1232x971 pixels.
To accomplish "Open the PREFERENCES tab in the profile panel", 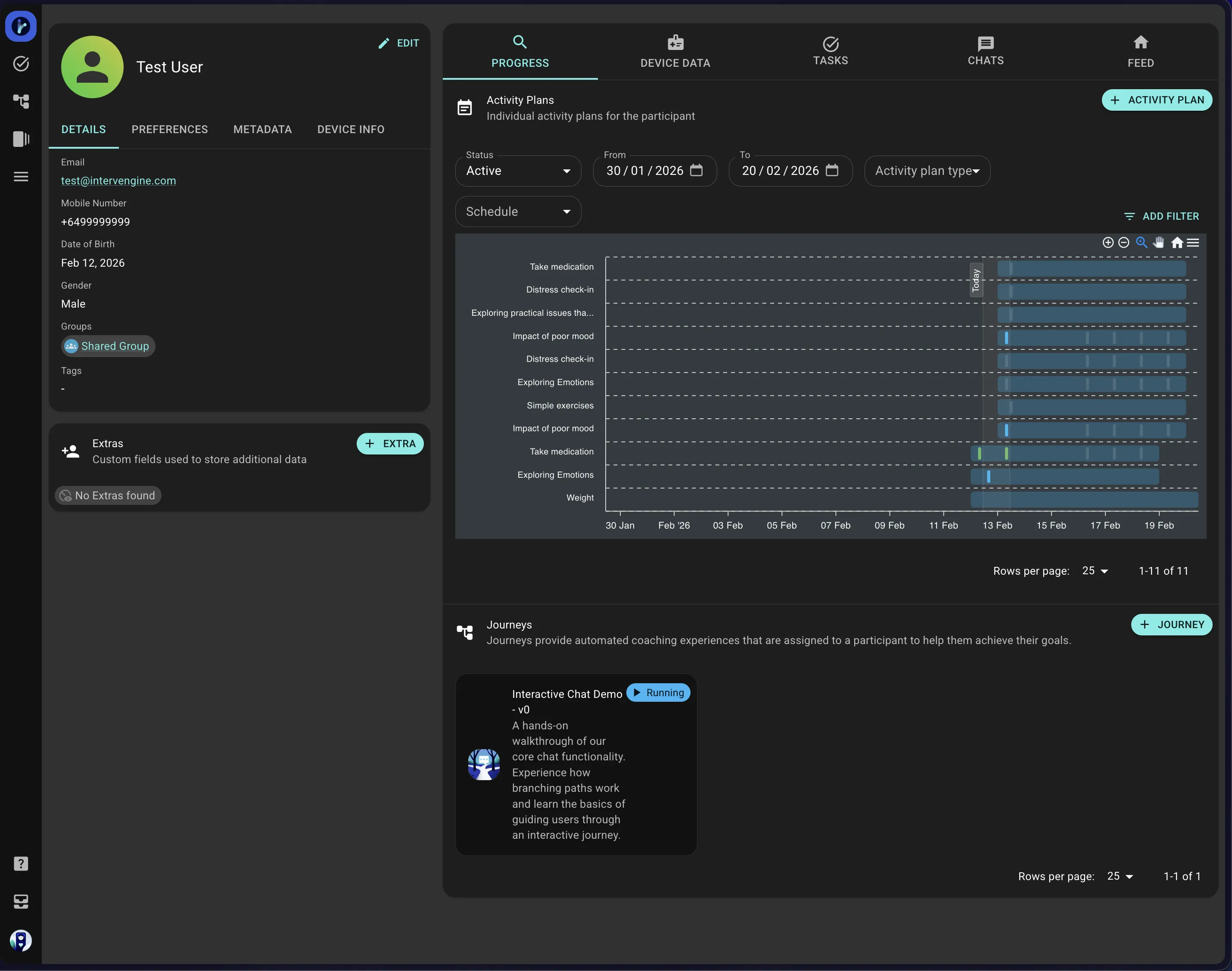I will click(x=170, y=129).
